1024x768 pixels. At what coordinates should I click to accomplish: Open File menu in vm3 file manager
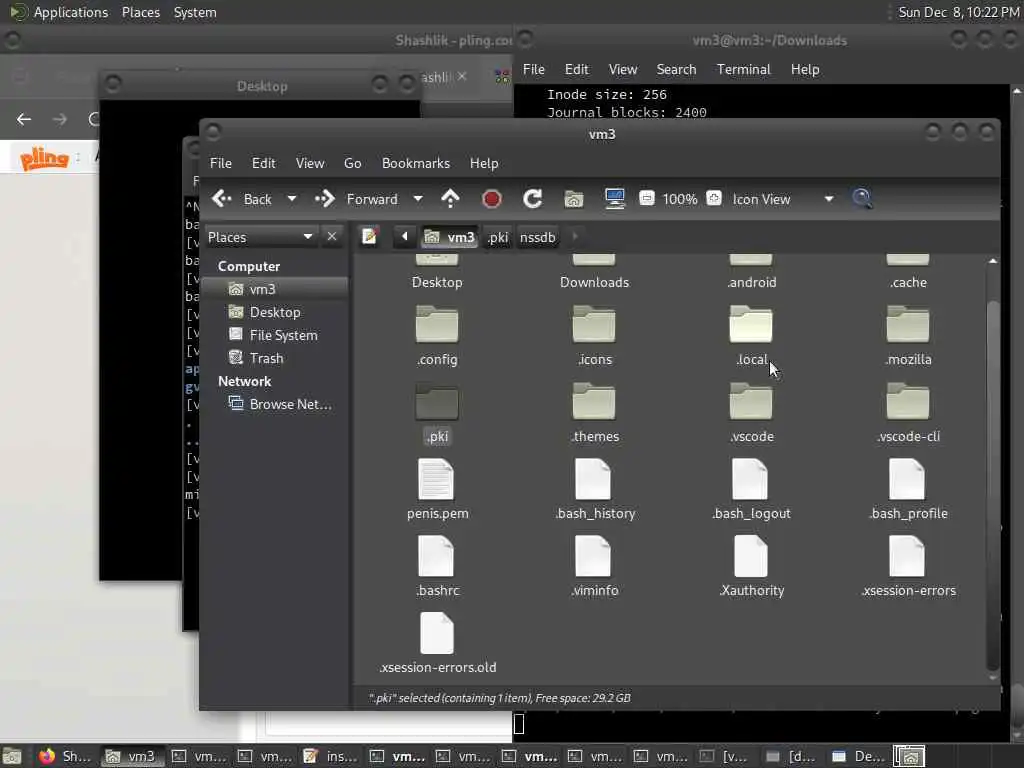pyautogui.click(x=221, y=163)
